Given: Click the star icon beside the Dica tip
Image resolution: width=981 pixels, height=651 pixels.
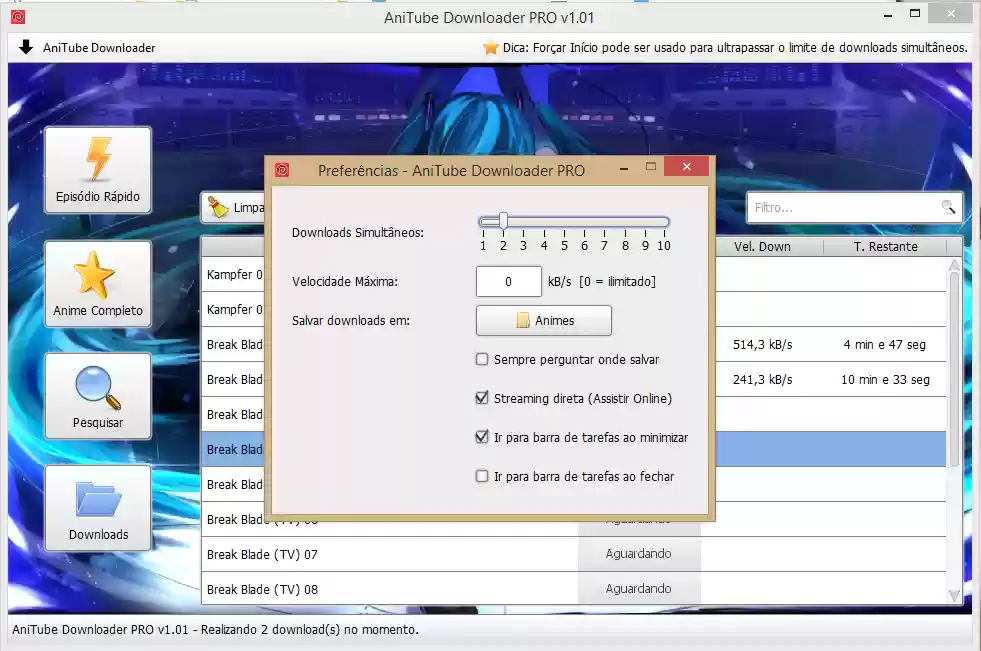Looking at the screenshot, I should click(x=490, y=47).
